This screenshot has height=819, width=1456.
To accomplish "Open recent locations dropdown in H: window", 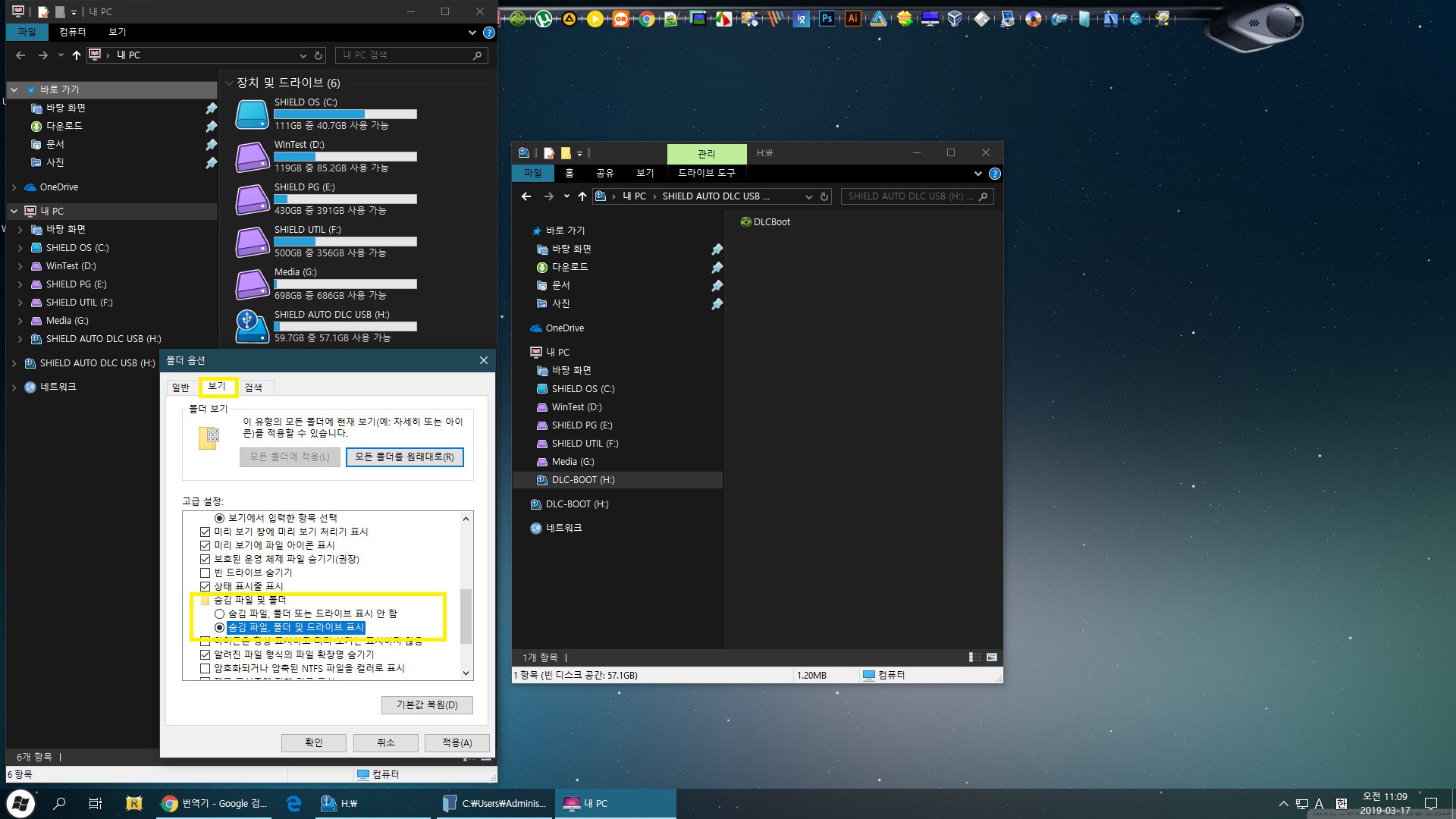I will pyautogui.click(x=566, y=196).
